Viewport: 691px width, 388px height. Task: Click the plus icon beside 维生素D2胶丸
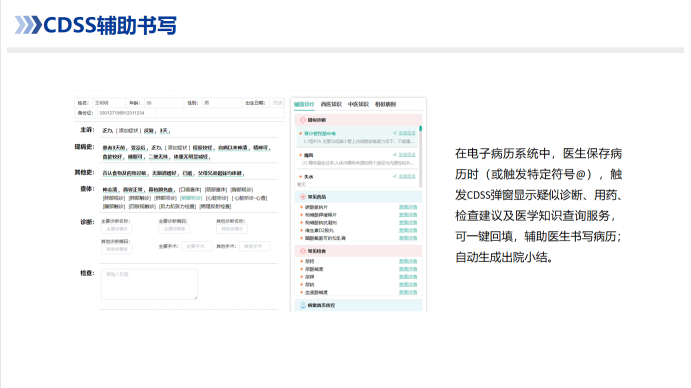click(301, 231)
